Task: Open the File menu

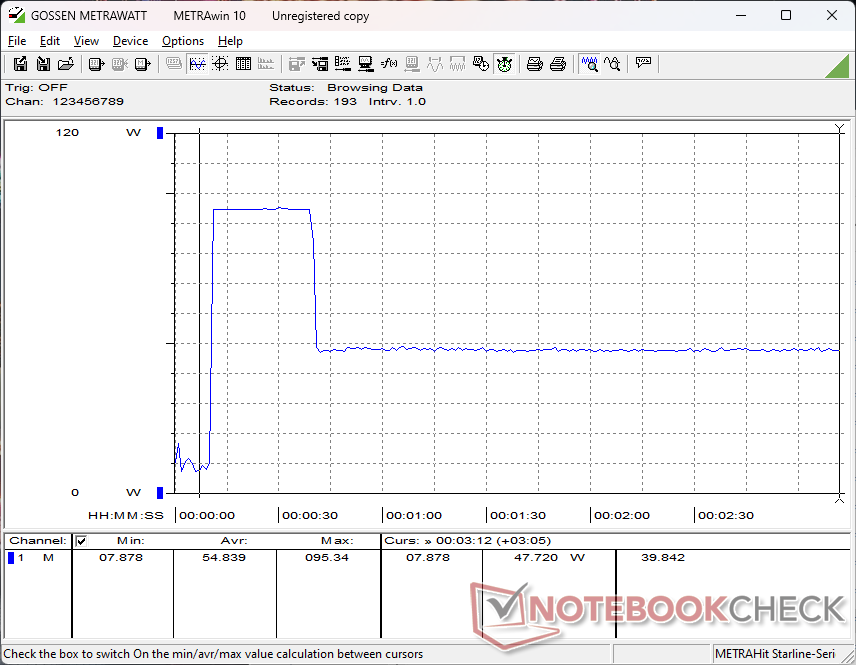Action: (x=17, y=41)
